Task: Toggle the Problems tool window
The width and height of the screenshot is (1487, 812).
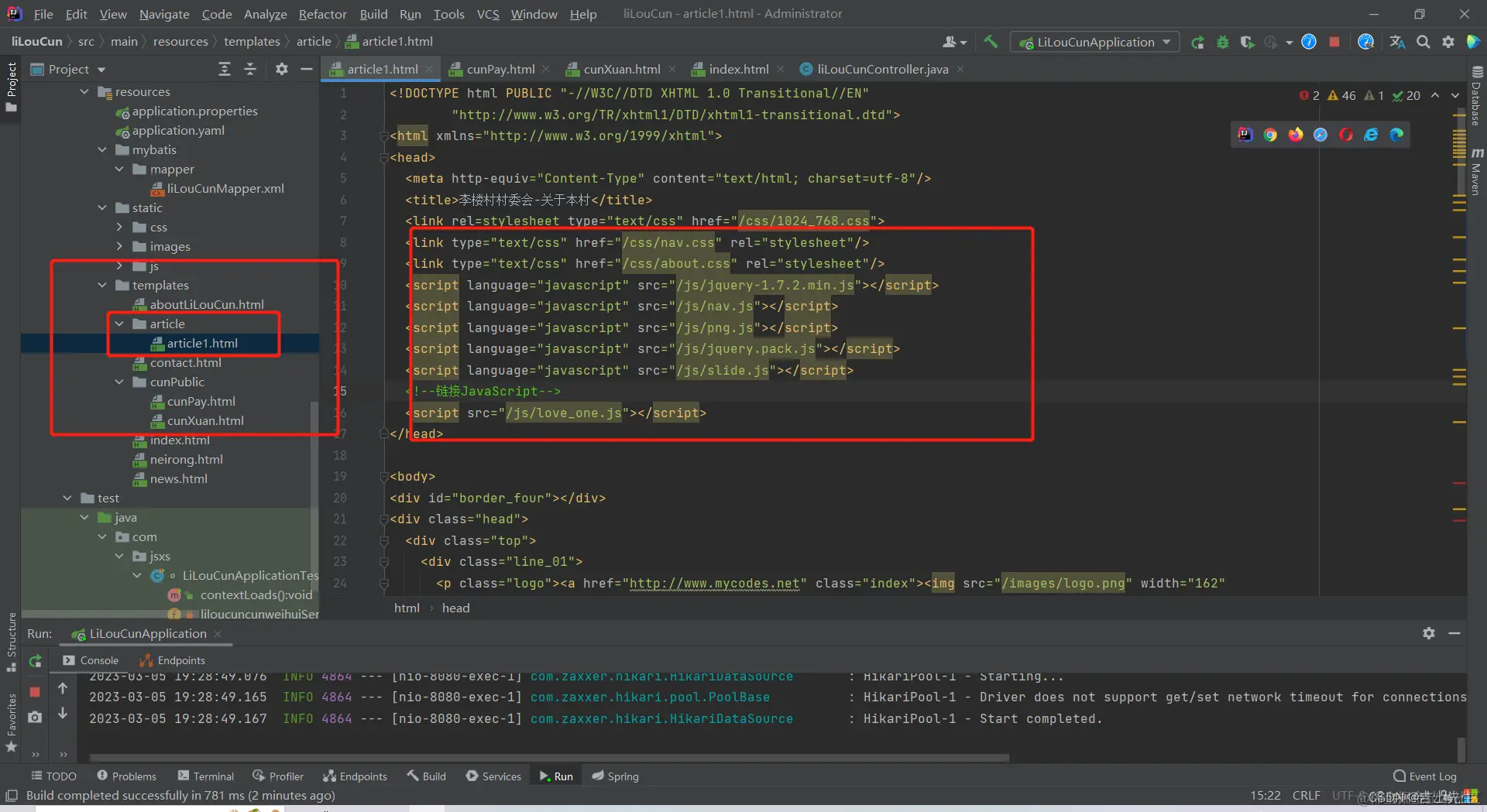Action: point(126,776)
